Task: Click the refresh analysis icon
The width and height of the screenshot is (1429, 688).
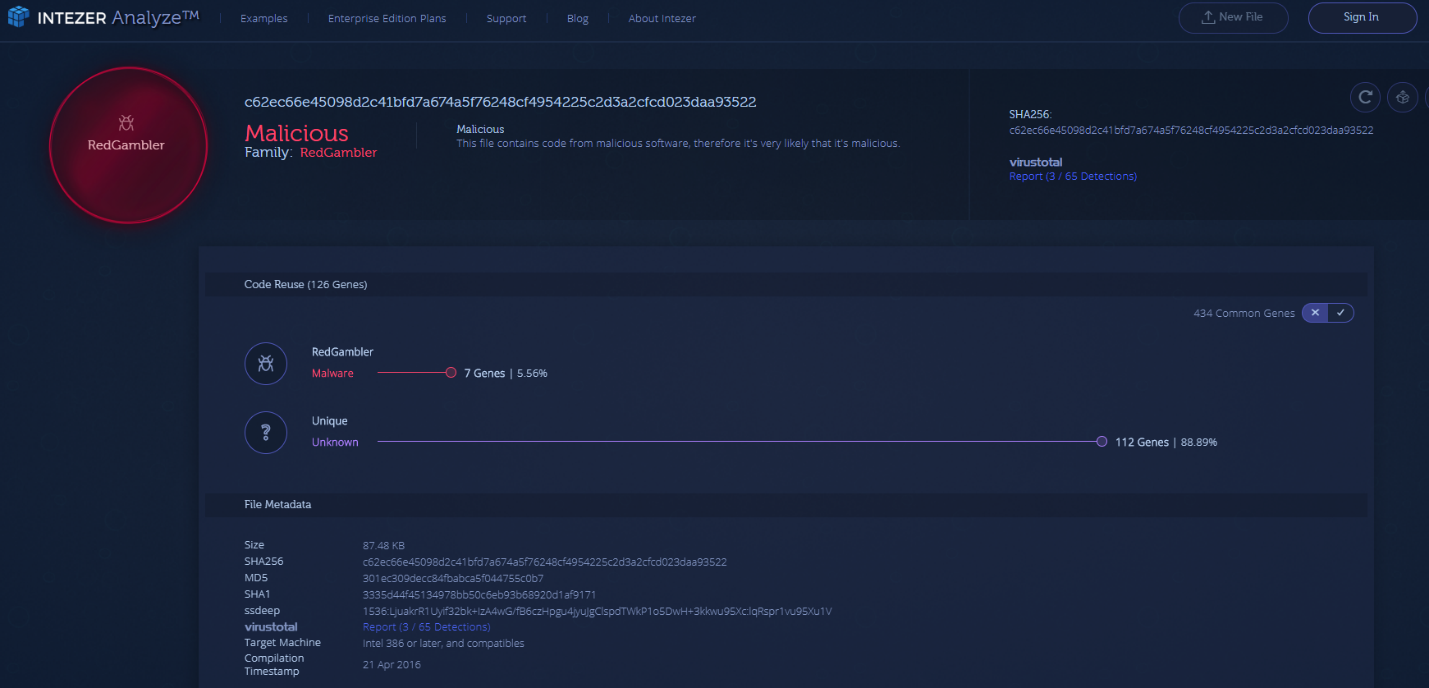Action: [1365, 97]
